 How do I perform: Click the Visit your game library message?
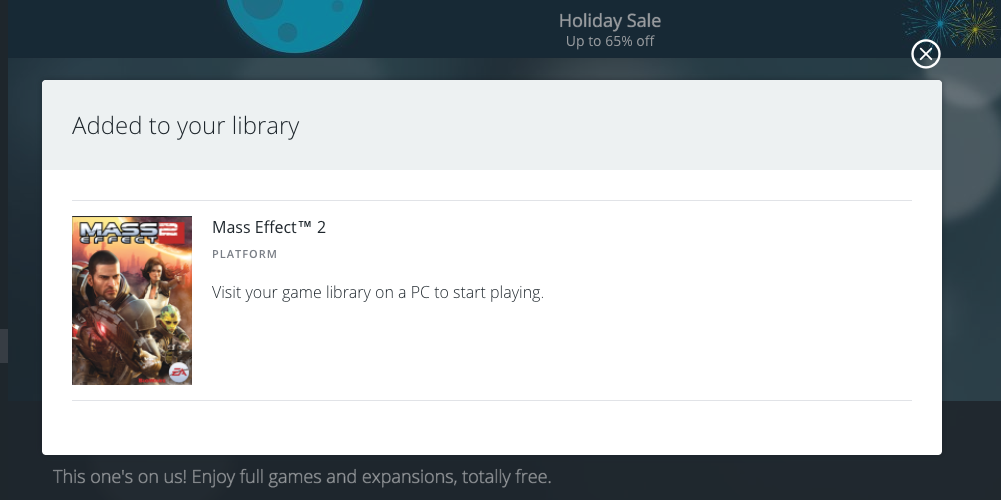coord(377,293)
